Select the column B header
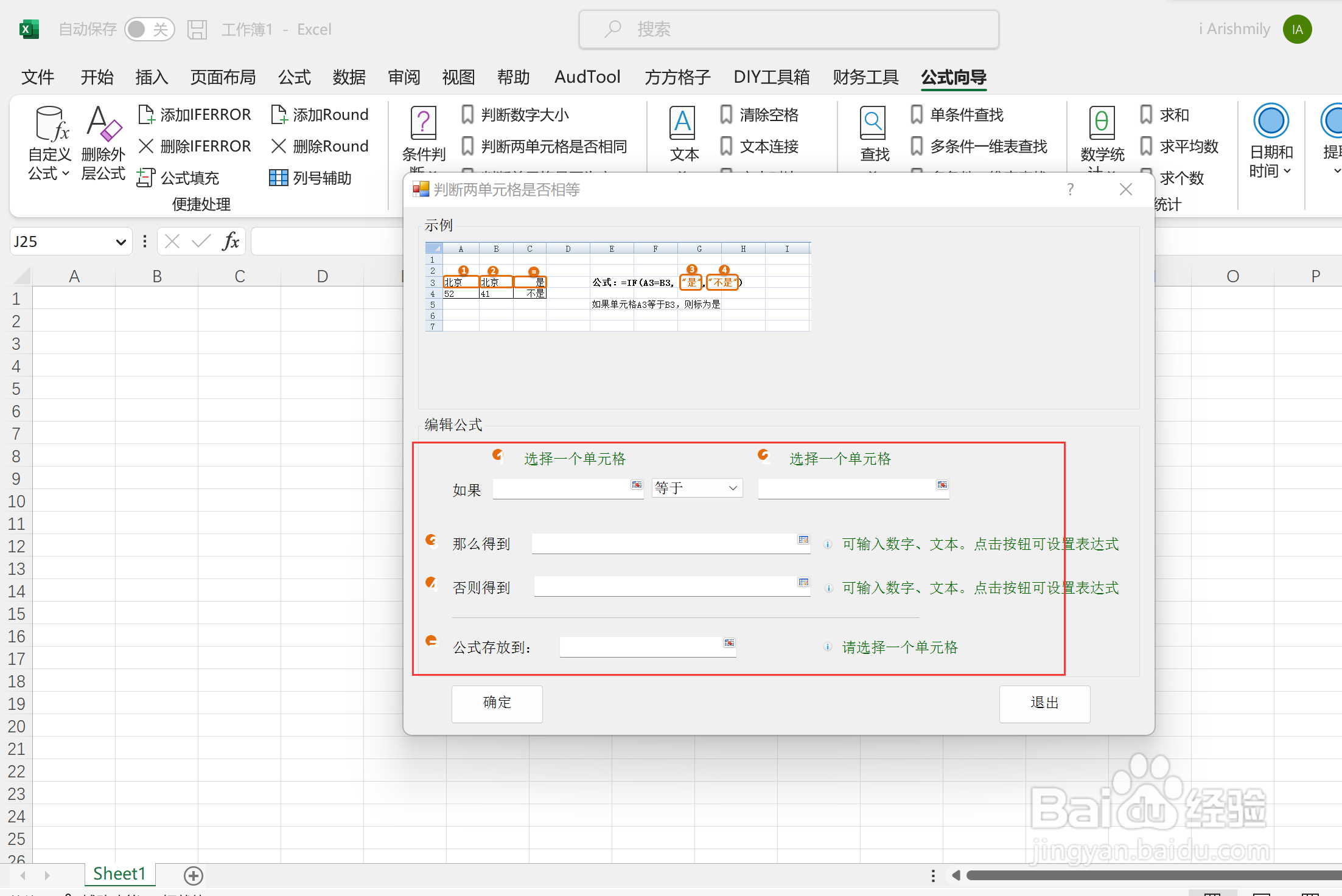This screenshot has width=1342, height=896. point(157,276)
